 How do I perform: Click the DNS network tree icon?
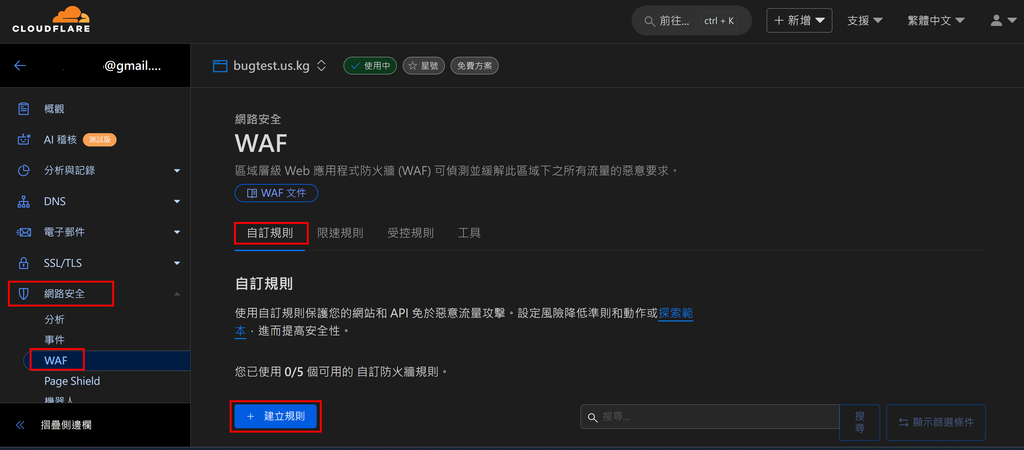pyautogui.click(x=24, y=201)
